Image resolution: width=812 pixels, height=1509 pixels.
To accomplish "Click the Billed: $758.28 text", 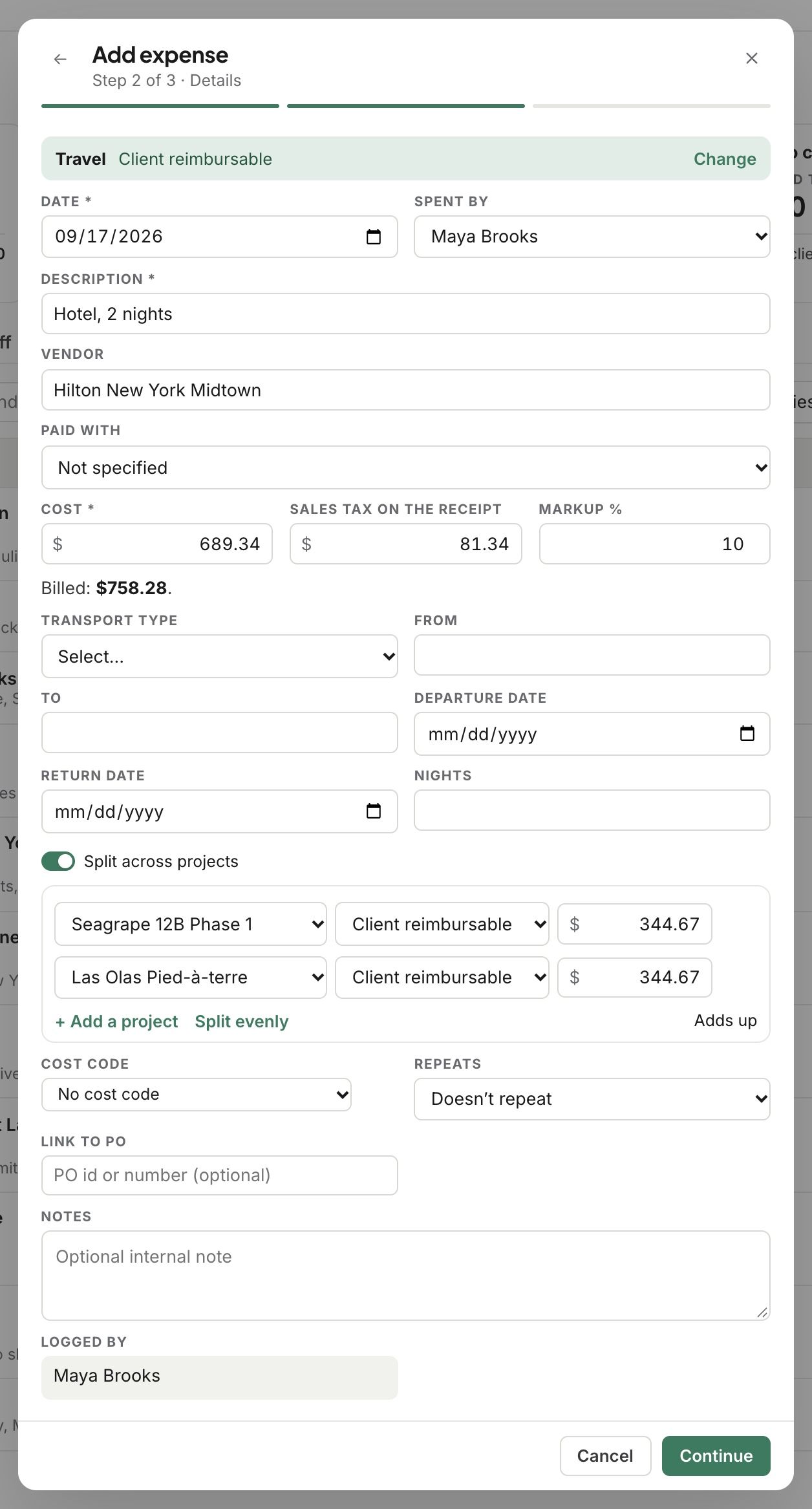I will coord(107,588).
